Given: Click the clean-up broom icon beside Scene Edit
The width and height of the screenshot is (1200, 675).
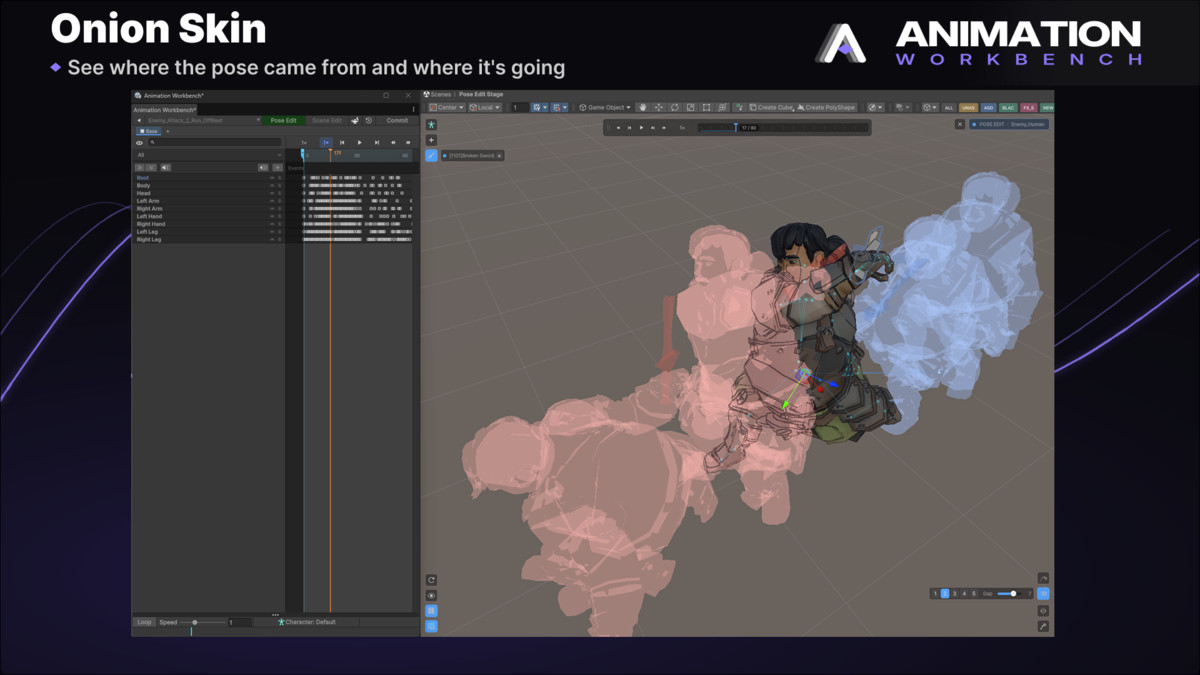Looking at the screenshot, I should pyautogui.click(x=355, y=120).
